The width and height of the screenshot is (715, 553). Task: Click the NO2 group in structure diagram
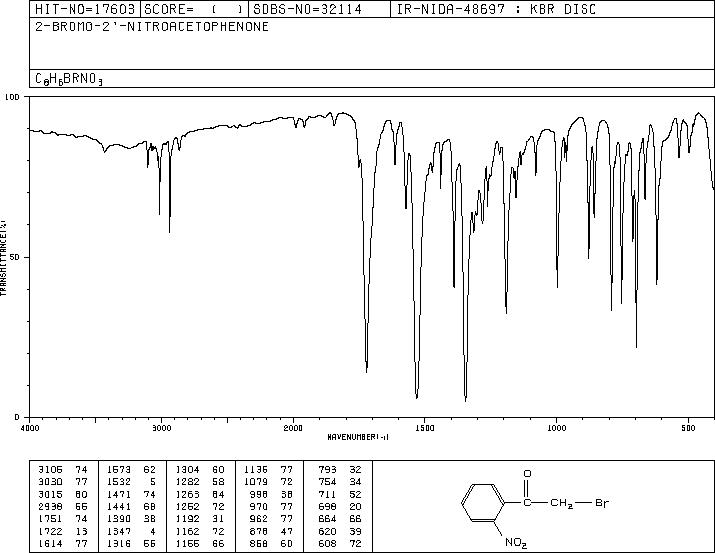coord(516,543)
